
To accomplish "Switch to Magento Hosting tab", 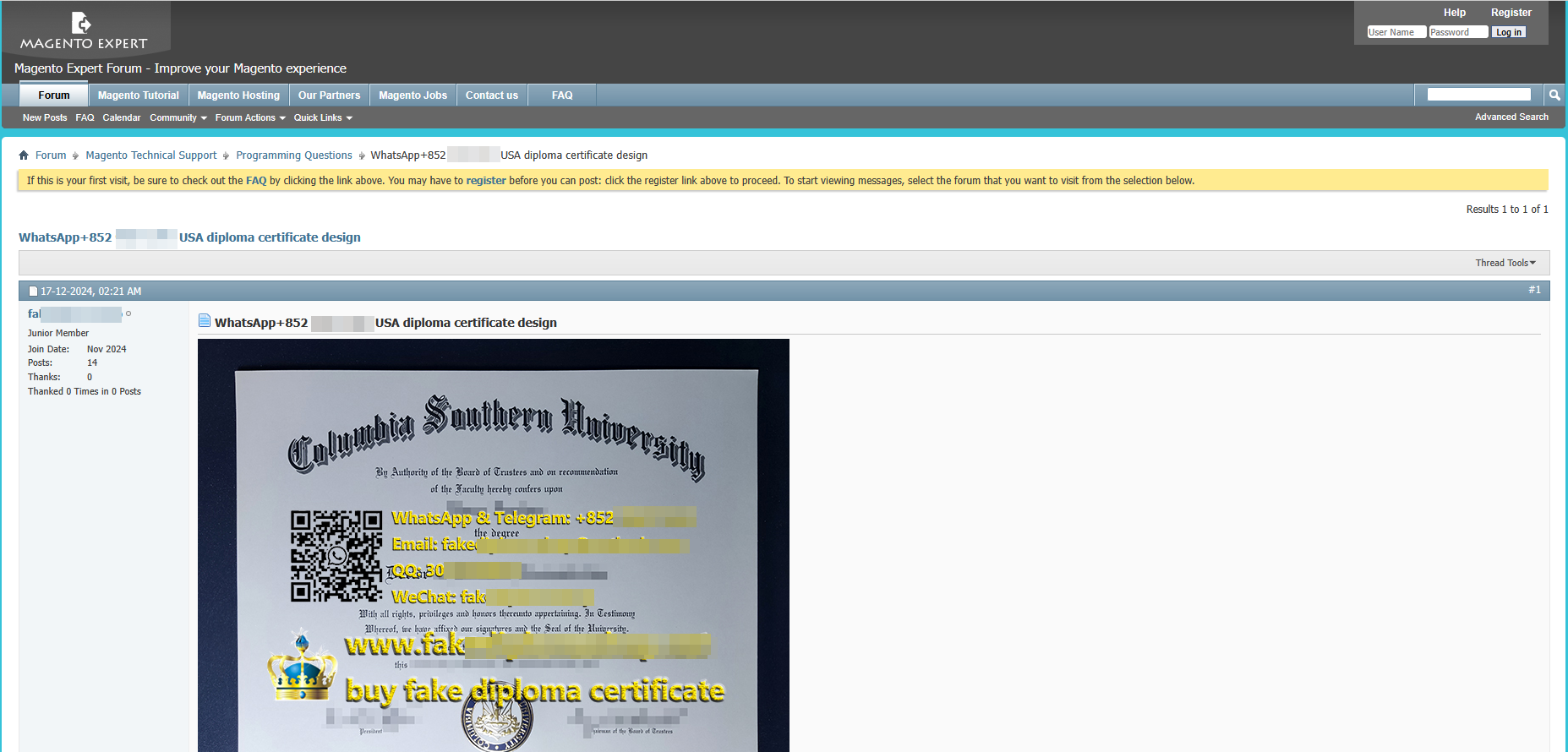I will [238, 95].
